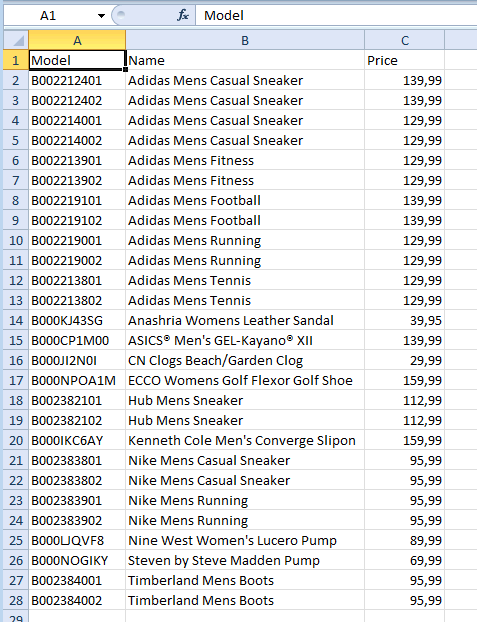The image size is (477, 622).
Task: Select the Anashria Womens Leather Sandal cell
Action: [x=245, y=320]
